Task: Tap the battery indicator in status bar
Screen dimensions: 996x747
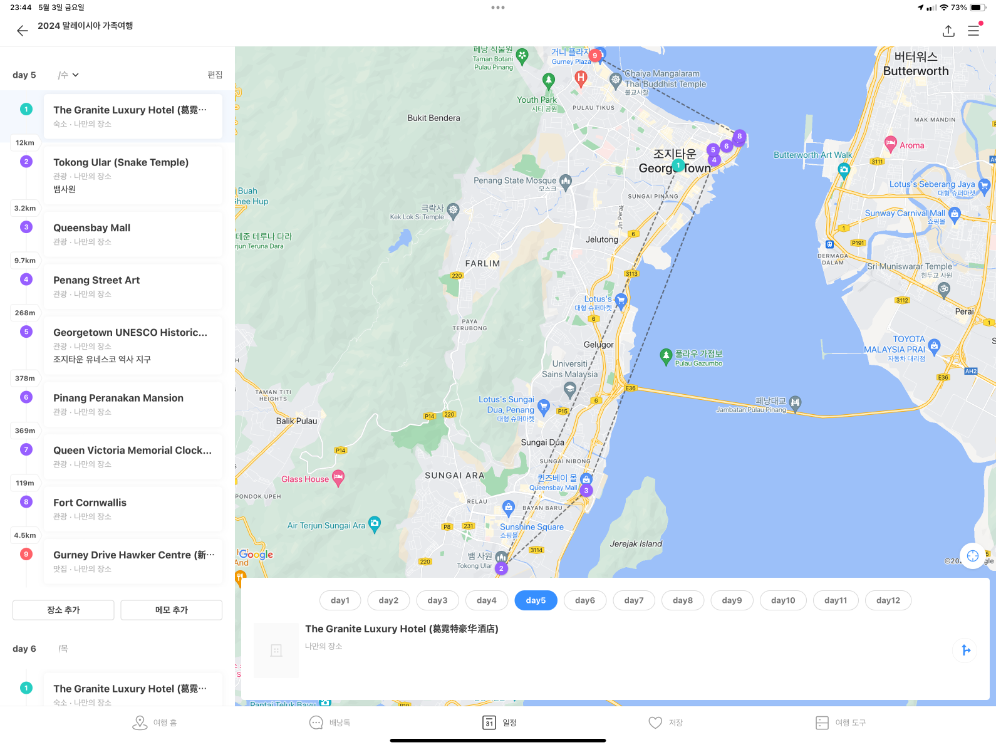Action: coord(976,8)
